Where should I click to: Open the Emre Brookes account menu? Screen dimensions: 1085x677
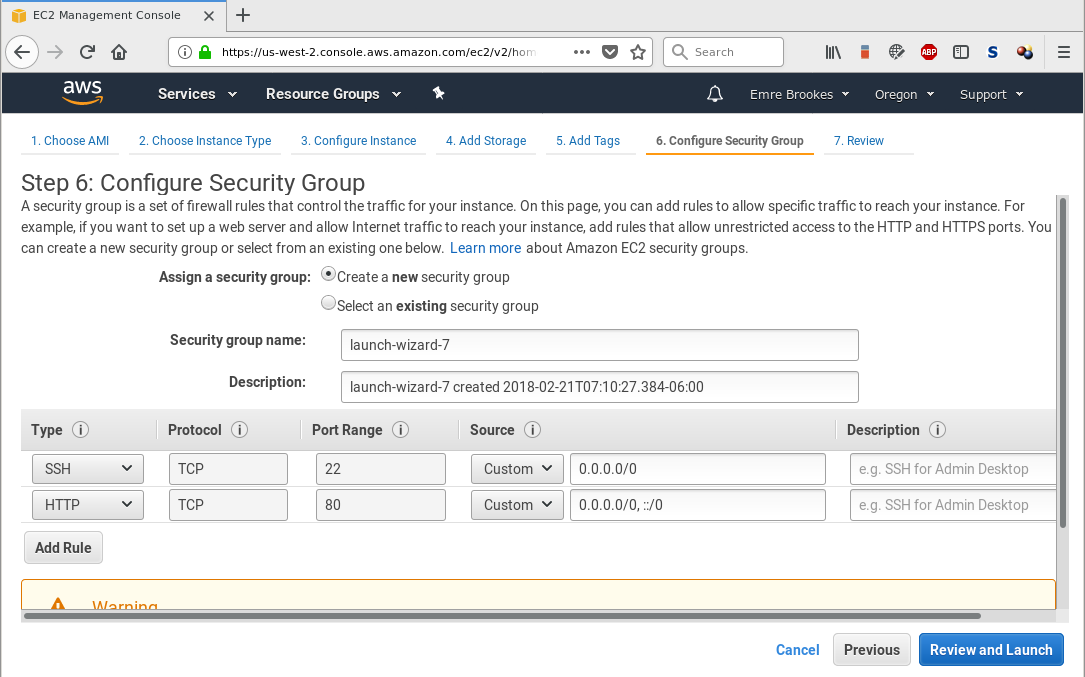pyautogui.click(x=799, y=94)
